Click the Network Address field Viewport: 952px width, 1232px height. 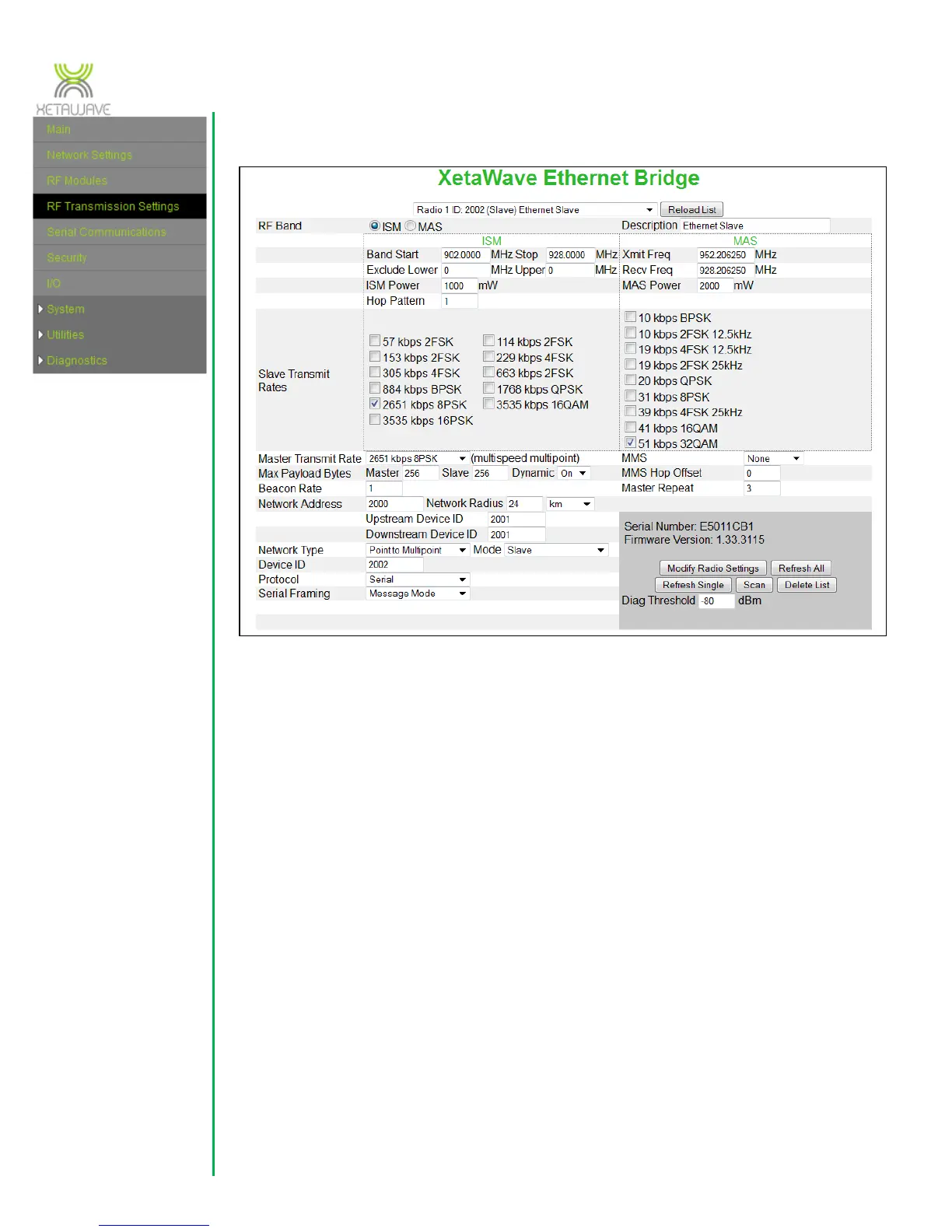coord(394,504)
